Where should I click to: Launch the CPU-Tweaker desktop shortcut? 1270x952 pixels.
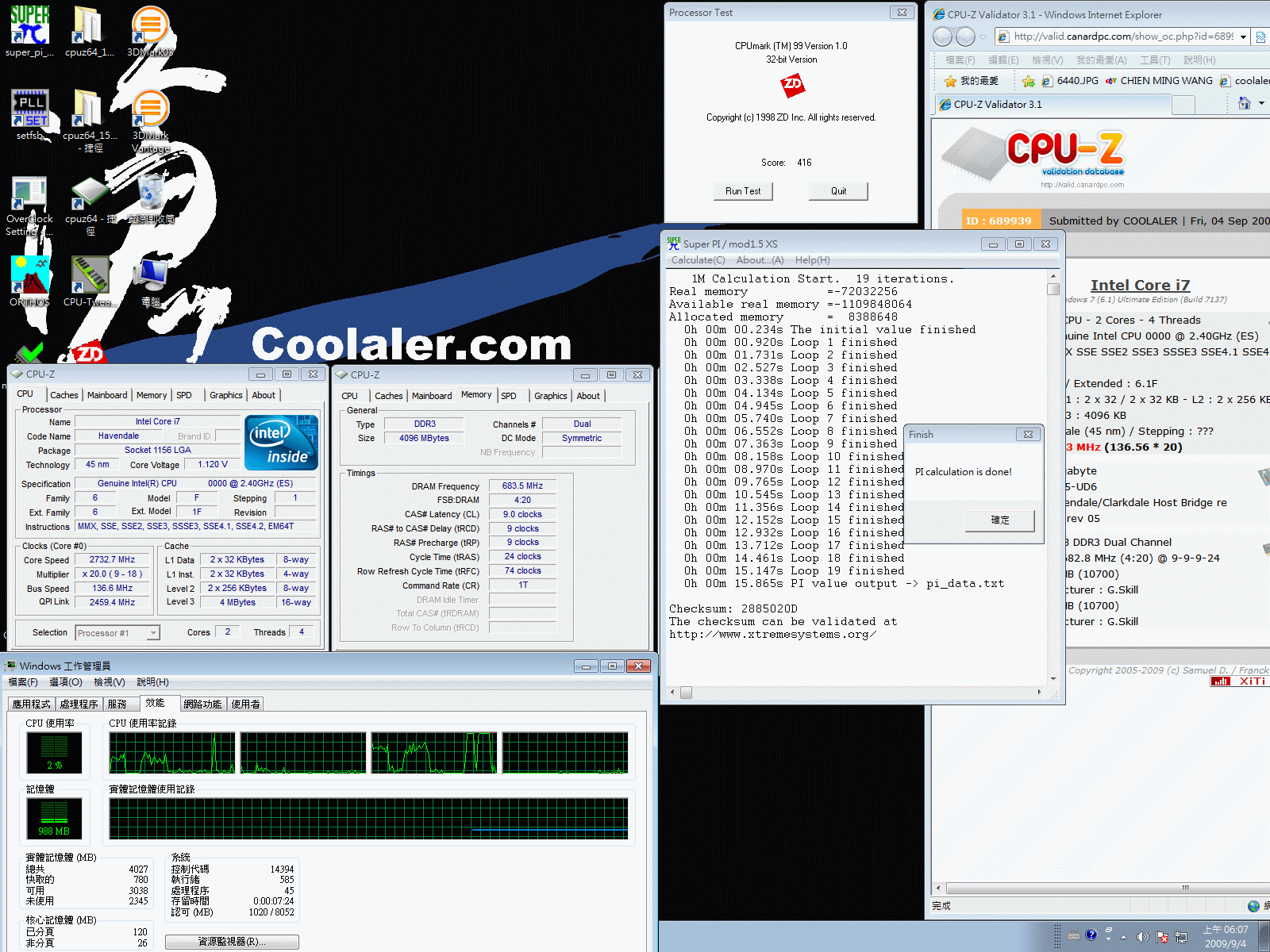[90, 282]
